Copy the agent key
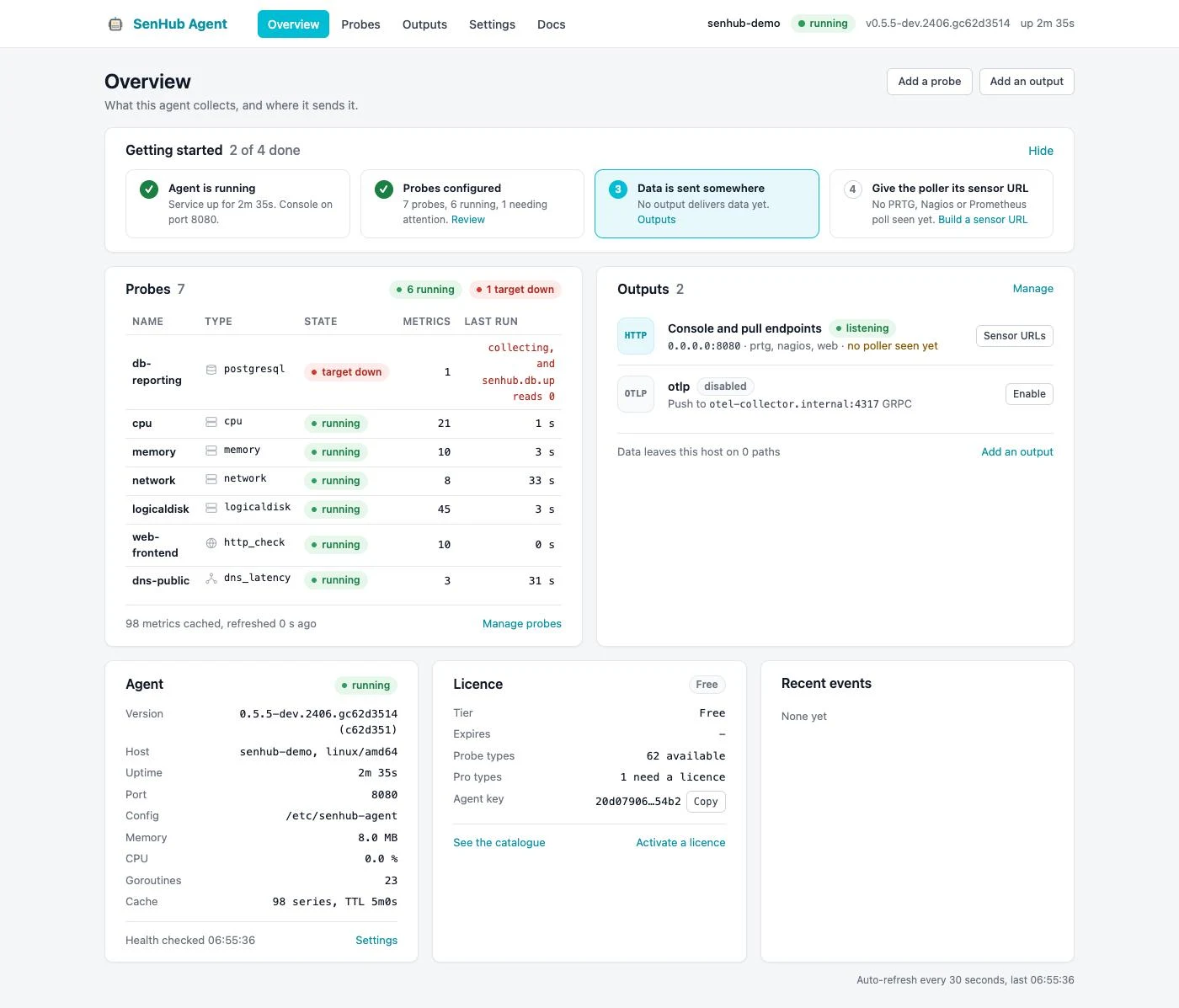Viewport: 1179px width, 1008px height. click(x=706, y=802)
